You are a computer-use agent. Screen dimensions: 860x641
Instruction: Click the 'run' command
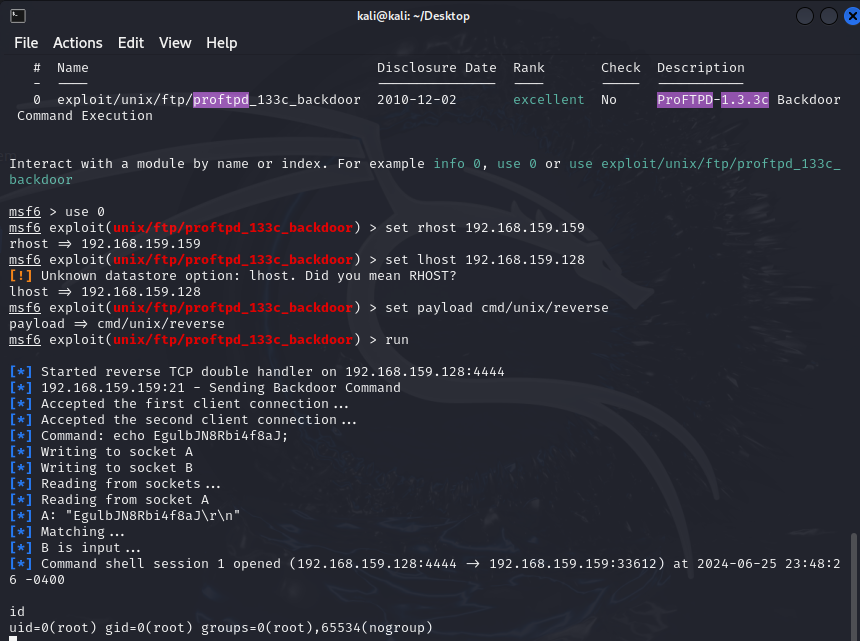[397, 339]
